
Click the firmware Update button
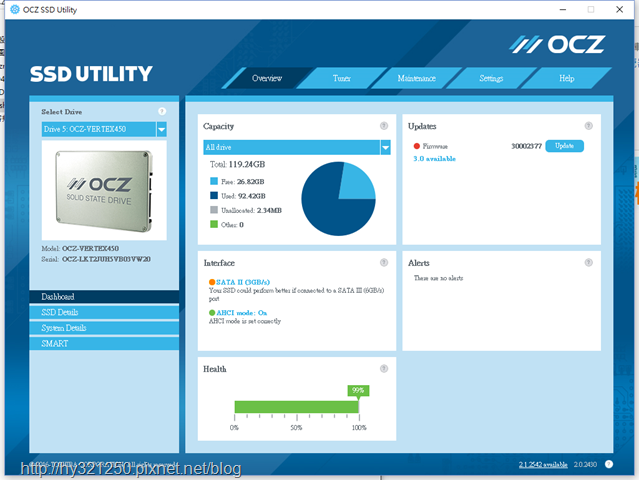point(564,146)
